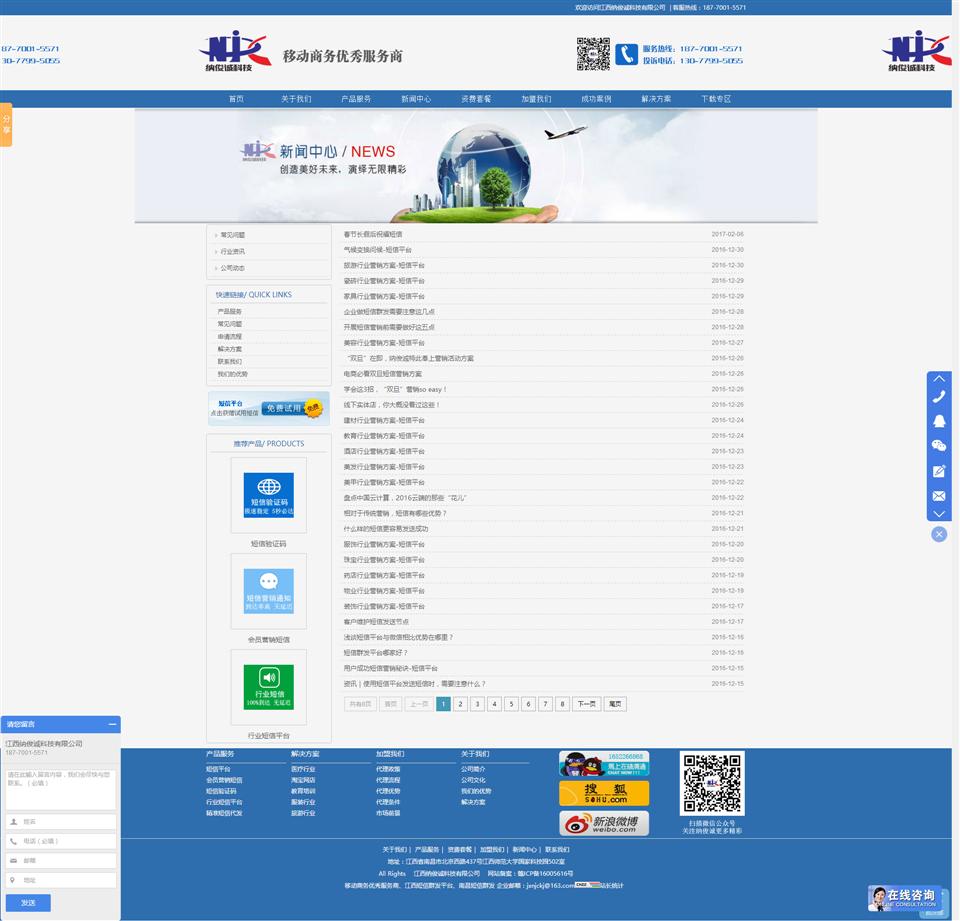Click the 电话 phone input field
Screen dimensions: 960x921
pyautogui.click(x=61, y=841)
